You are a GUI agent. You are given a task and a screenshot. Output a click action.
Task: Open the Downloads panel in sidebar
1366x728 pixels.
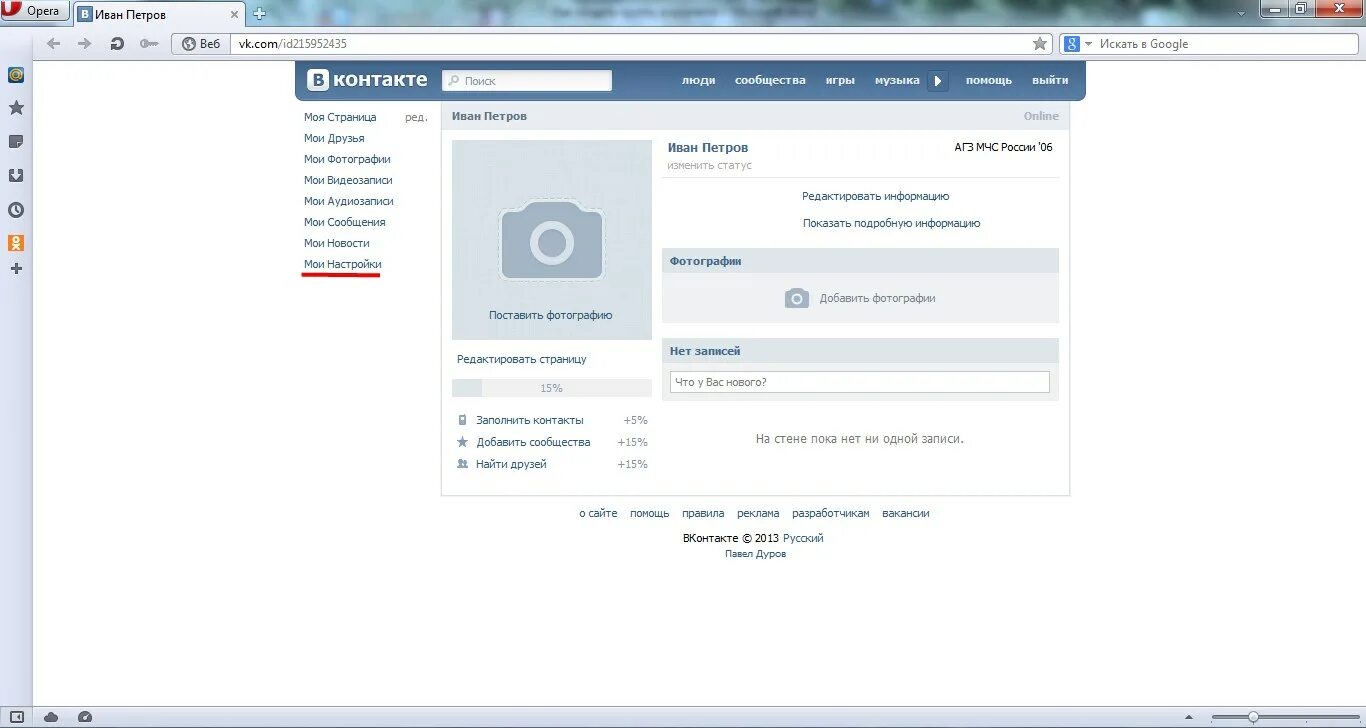pos(16,176)
